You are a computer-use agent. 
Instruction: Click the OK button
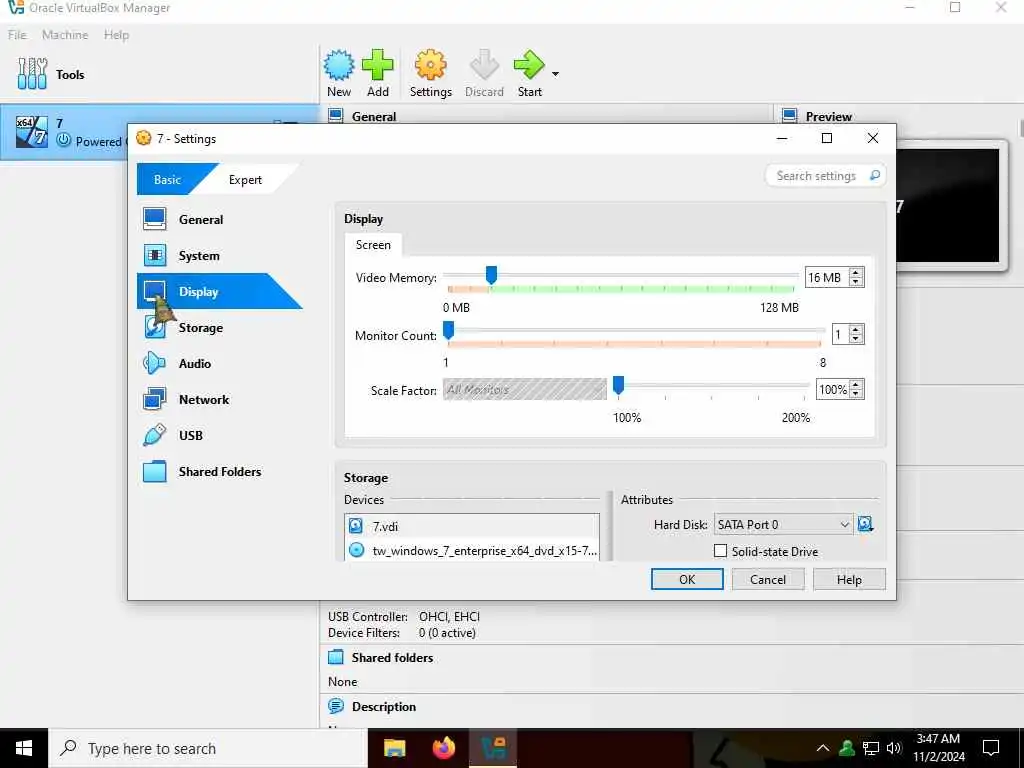(687, 579)
